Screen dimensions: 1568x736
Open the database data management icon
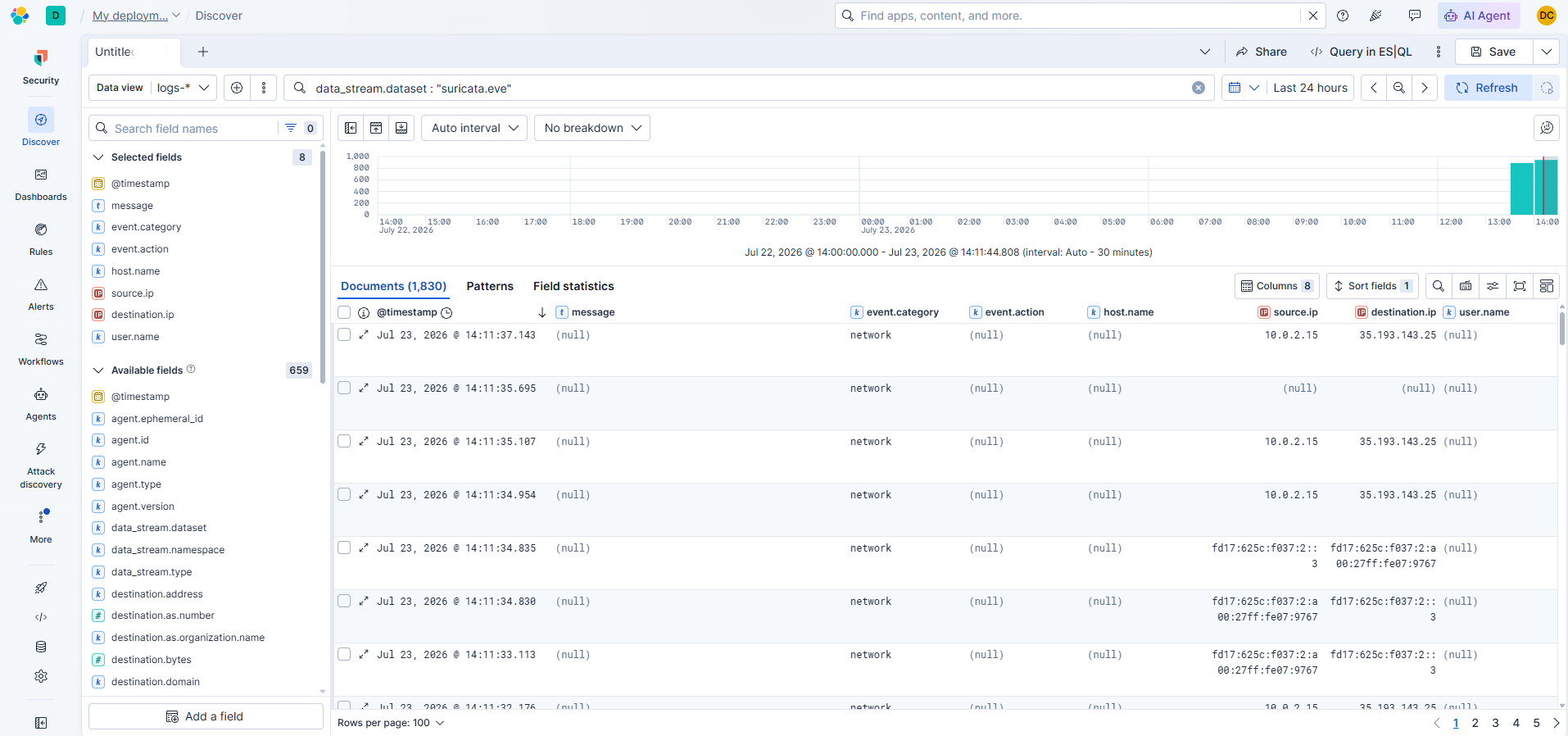(41, 647)
